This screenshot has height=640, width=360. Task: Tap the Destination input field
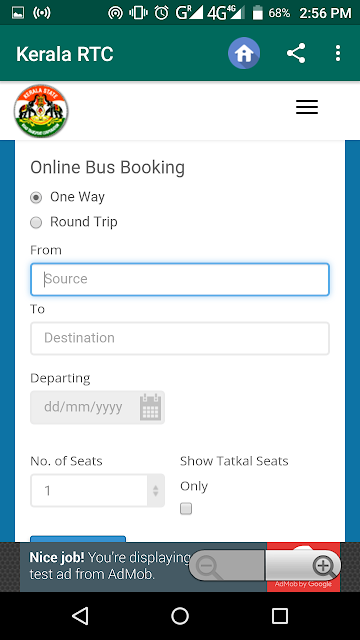[180, 338]
